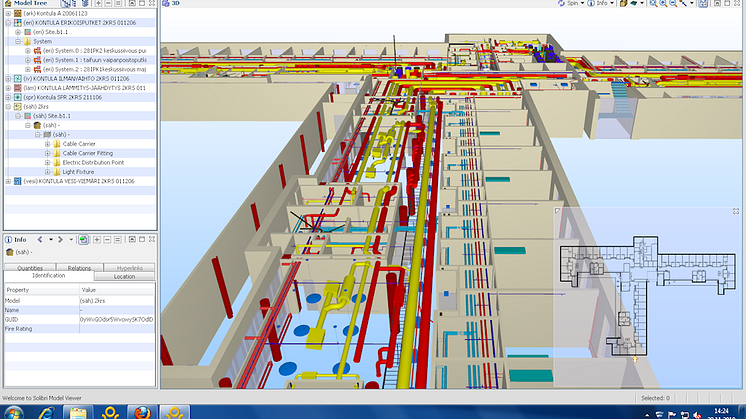The image size is (746, 419).
Task: Click the Property column header
Action: pos(42,290)
